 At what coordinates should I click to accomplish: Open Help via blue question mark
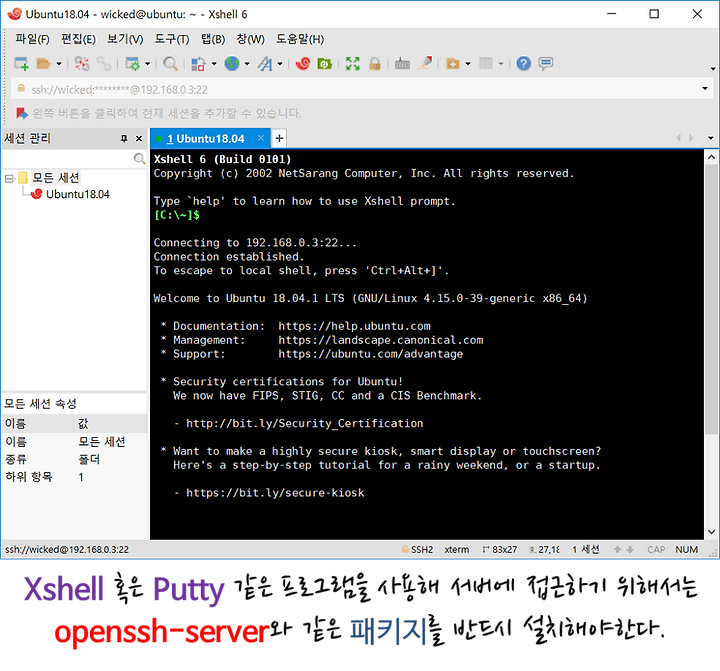(523, 63)
